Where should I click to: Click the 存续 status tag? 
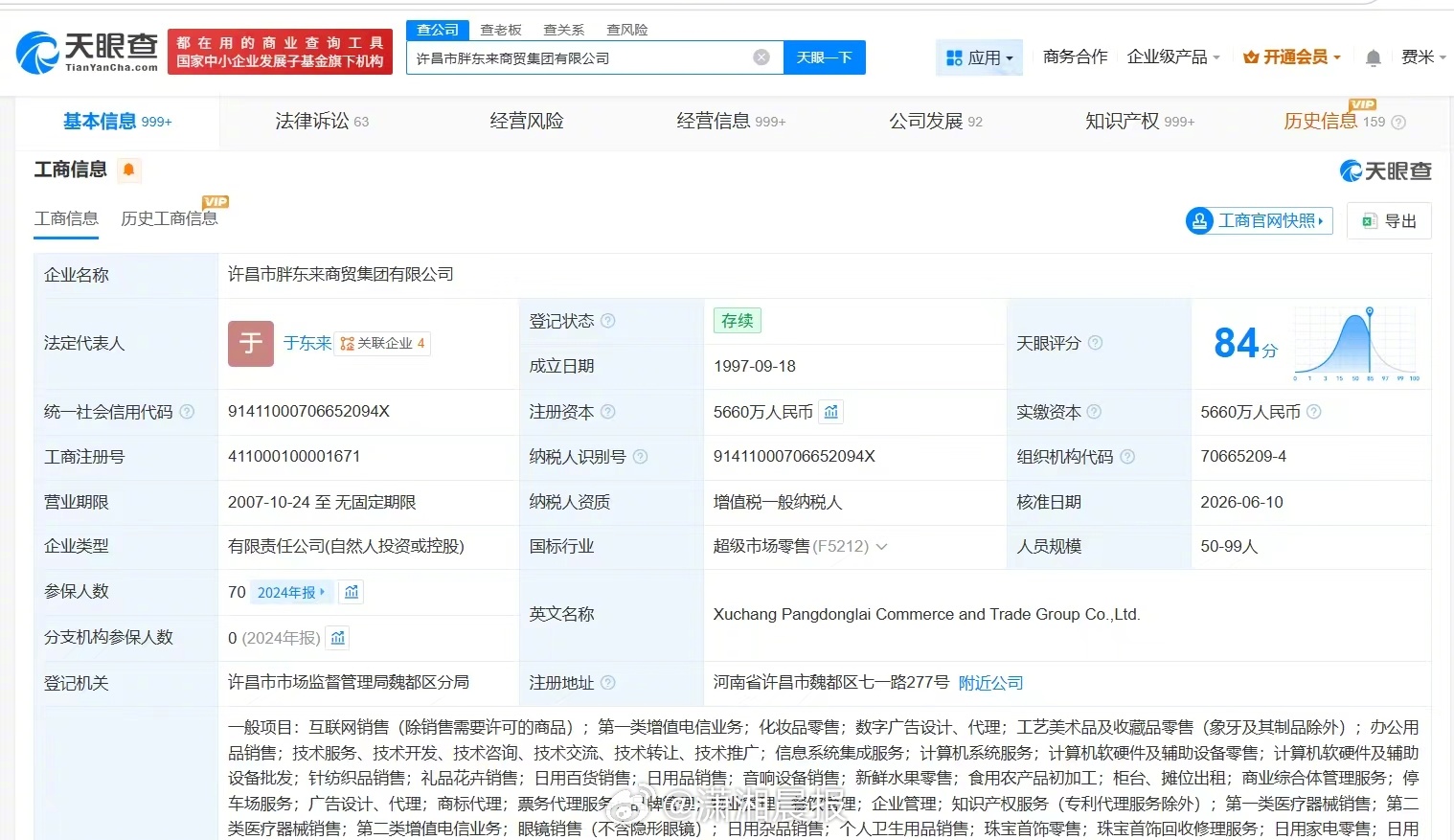click(x=738, y=321)
